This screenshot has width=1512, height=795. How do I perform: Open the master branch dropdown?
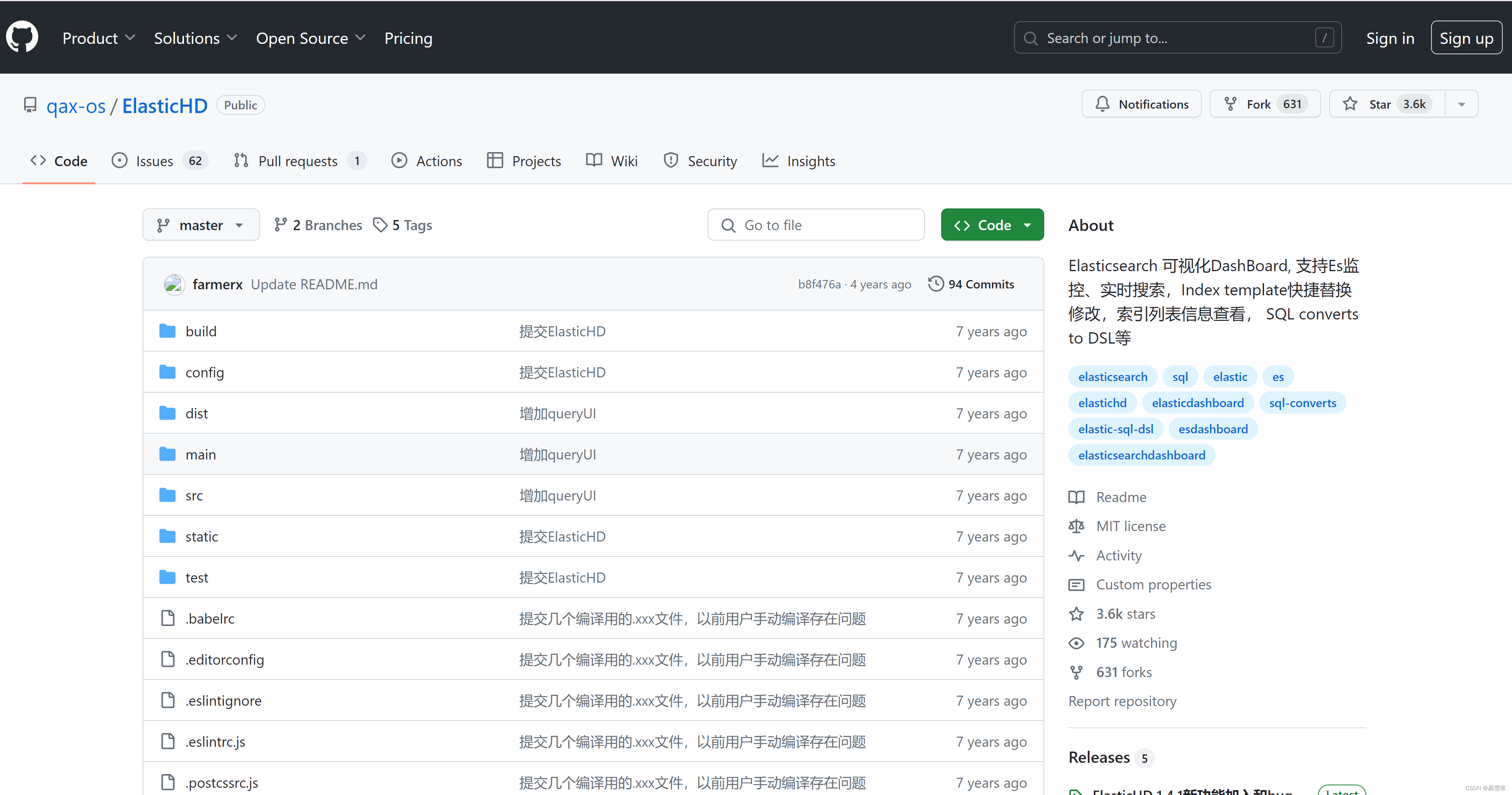click(x=201, y=224)
